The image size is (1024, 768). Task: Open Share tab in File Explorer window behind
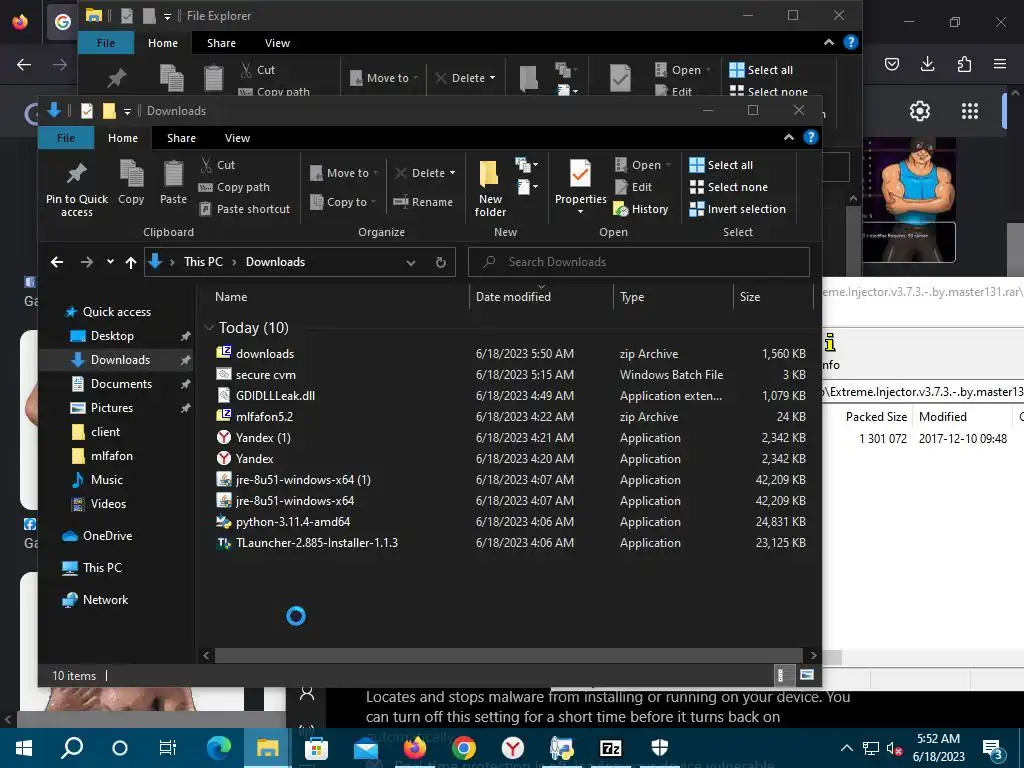(x=221, y=43)
